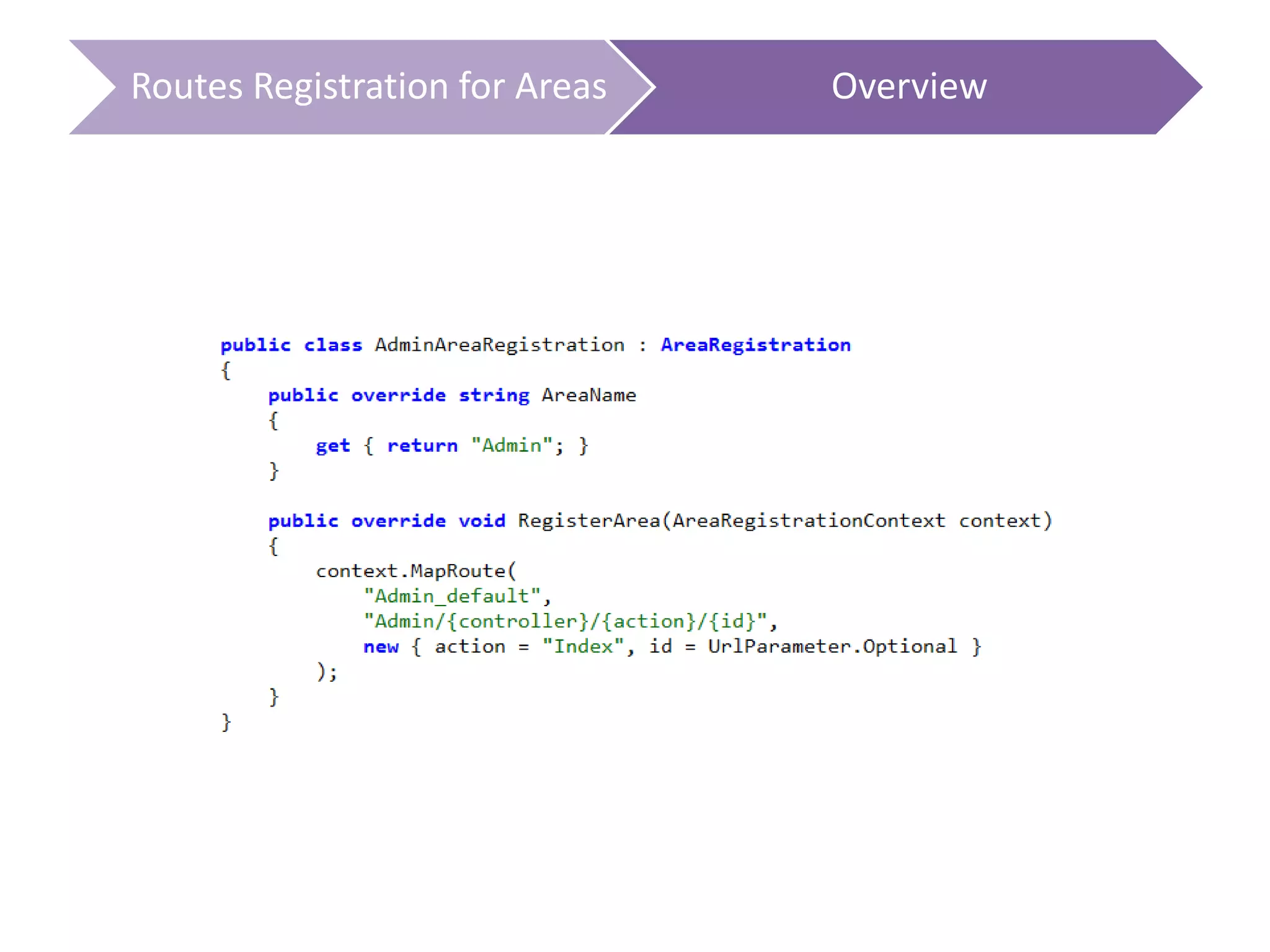Click 'public class' keywords on first line
The image size is (1270, 952).
(x=291, y=345)
